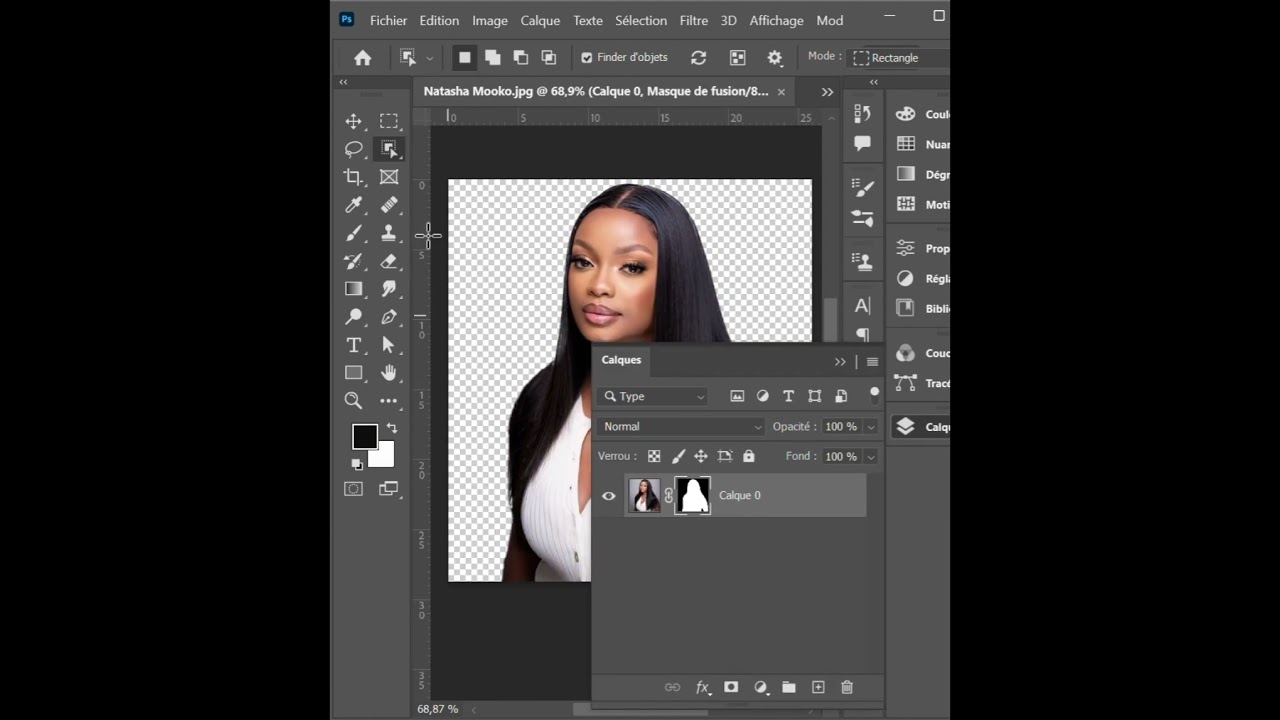The image size is (1280, 720).
Task: Select the Object Selection tool in the toolbox
Action: tap(389, 149)
